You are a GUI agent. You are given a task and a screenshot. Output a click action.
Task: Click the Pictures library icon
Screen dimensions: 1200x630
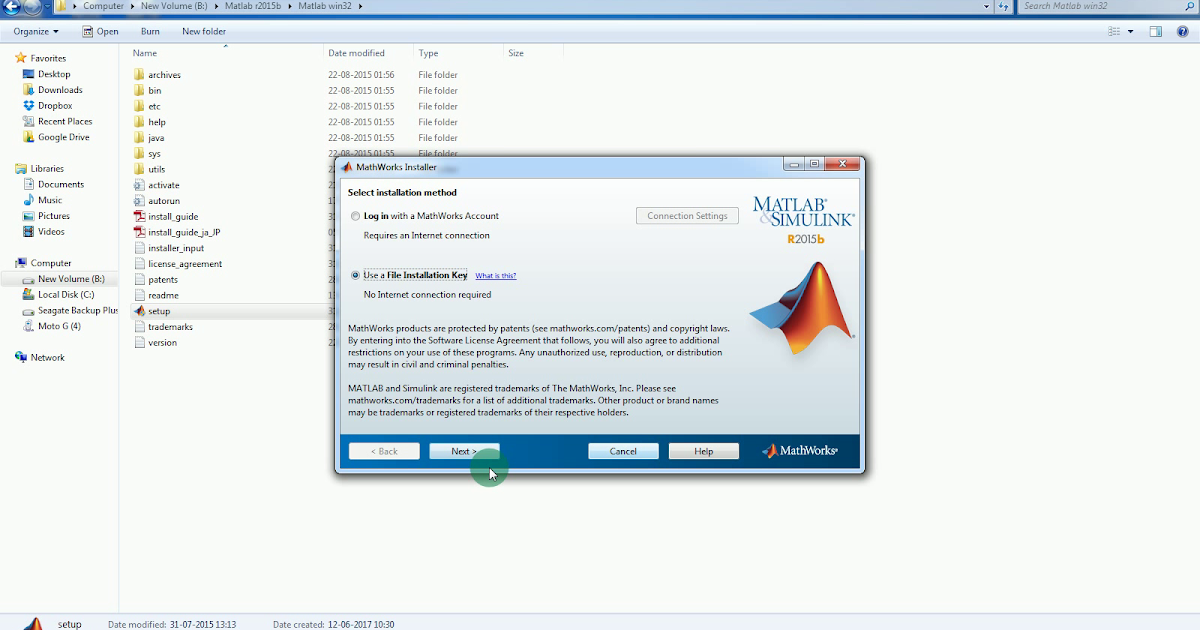click(x=28, y=216)
